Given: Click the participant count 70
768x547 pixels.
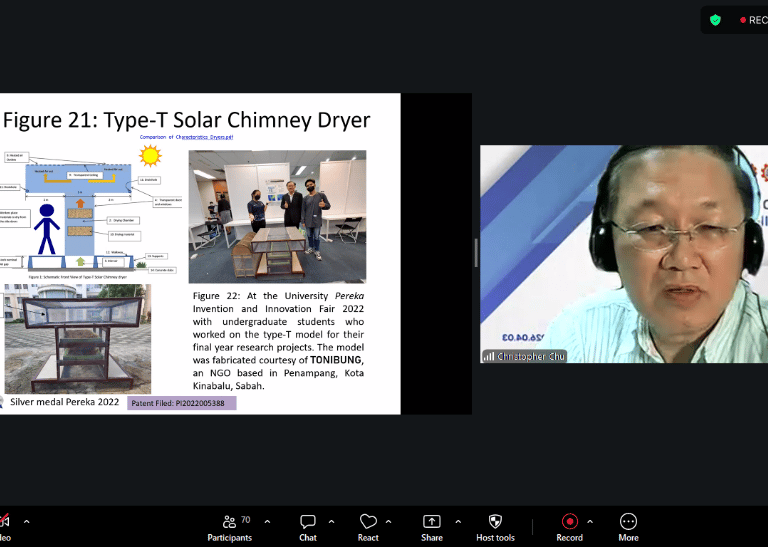Looking at the screenshot, I should tap(245, 520).
